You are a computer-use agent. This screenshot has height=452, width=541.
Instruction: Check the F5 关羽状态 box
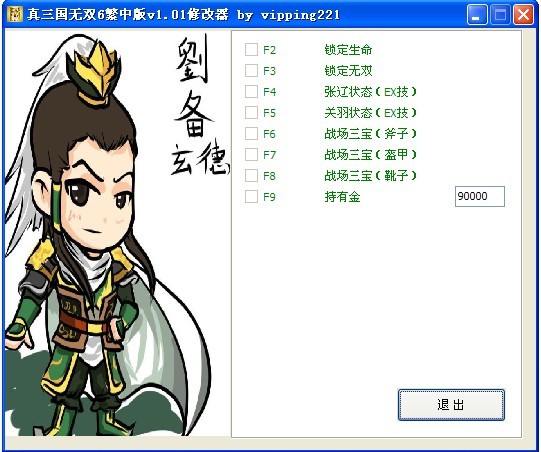click(251, 112)
